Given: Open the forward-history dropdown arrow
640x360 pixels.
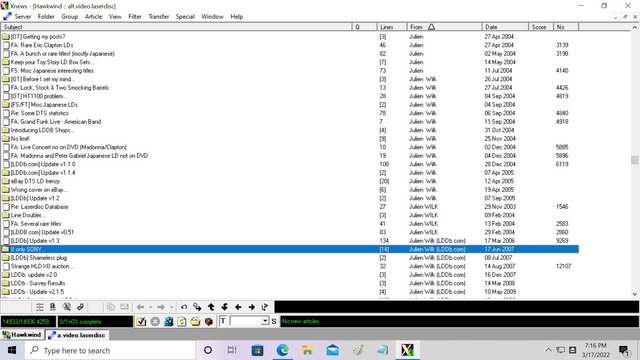Looking at the screenshot, I should (171, 307).
